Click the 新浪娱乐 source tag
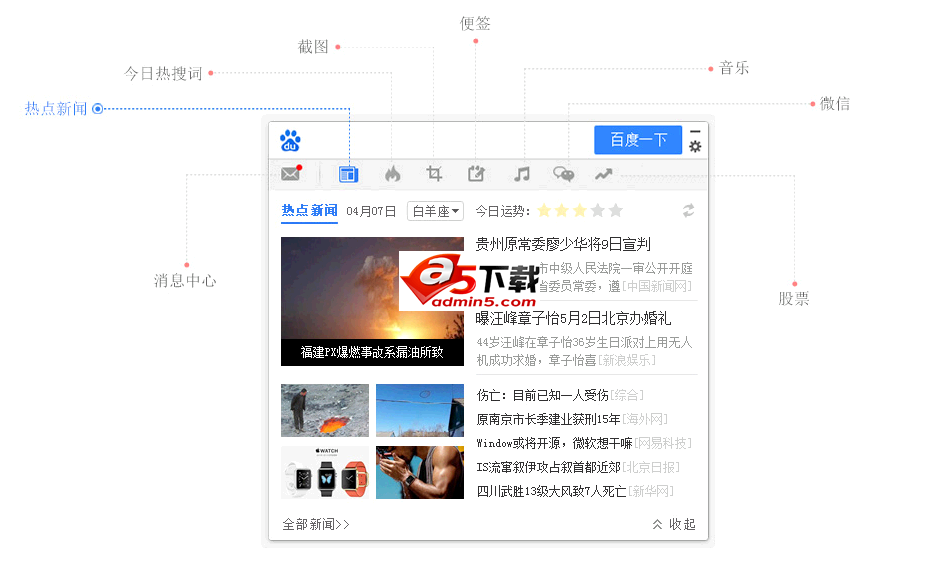The width and height of the screenshot is (939, 562). (627, 360)
